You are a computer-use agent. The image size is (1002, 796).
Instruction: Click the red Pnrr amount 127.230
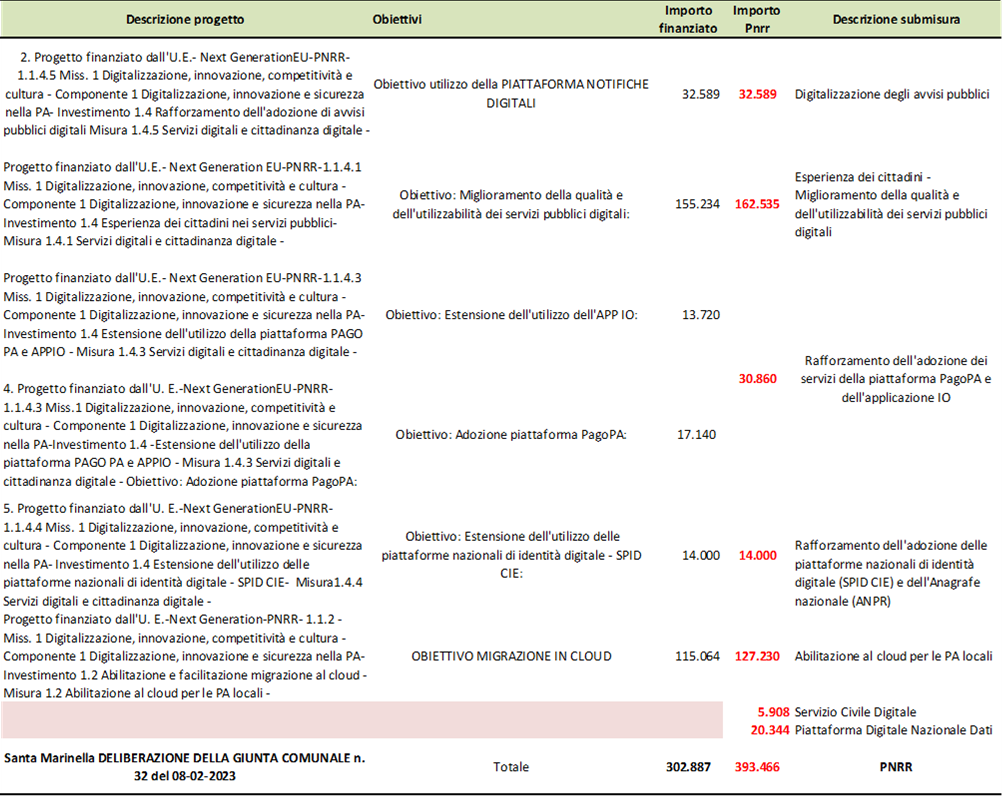click(757, 657)
